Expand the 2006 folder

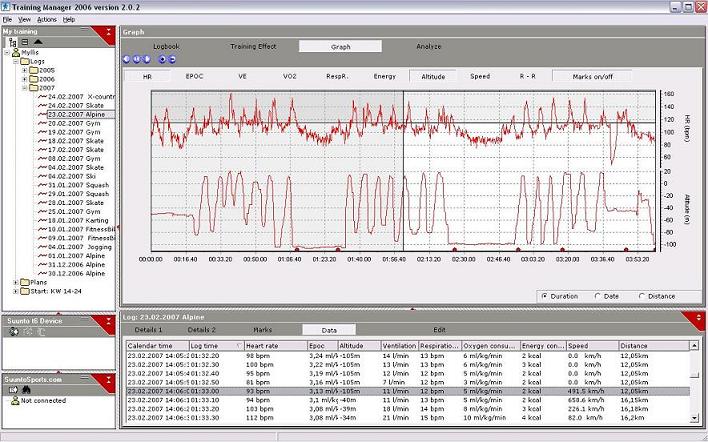(x=25, y=79)
